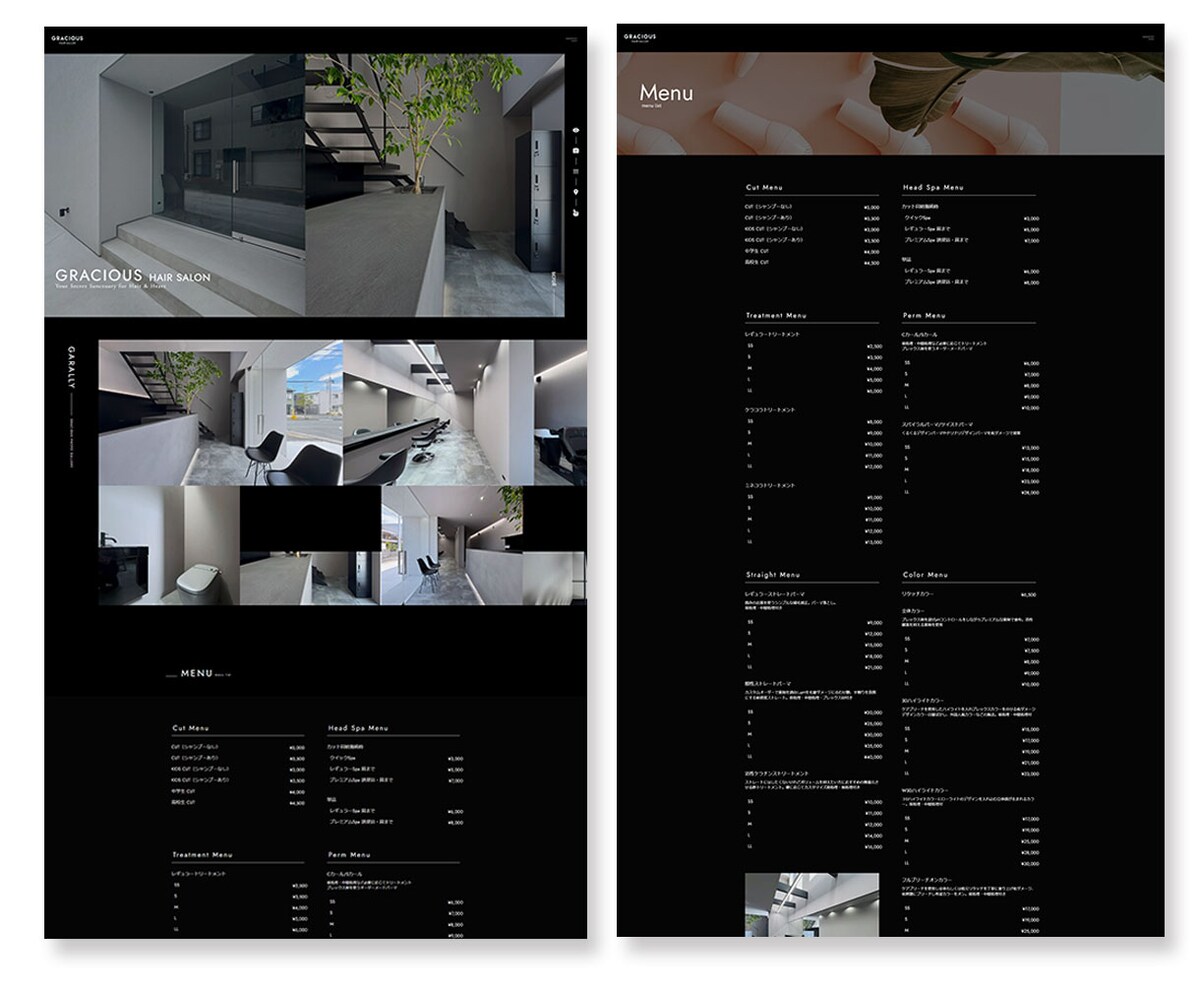
Task: Open gallery photo with staircase and tree
Action: [220, 413]
